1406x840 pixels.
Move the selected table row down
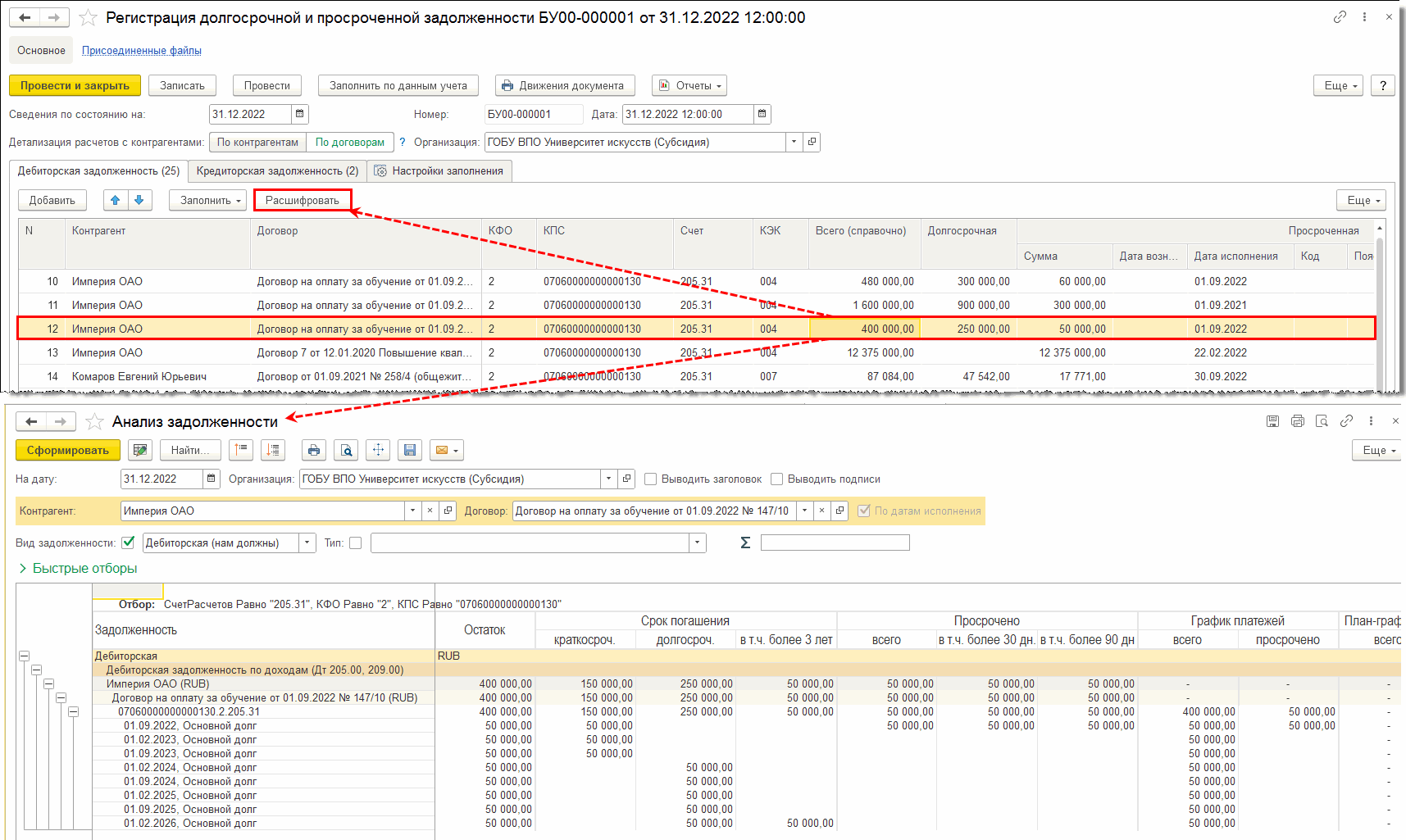point(139,200)
